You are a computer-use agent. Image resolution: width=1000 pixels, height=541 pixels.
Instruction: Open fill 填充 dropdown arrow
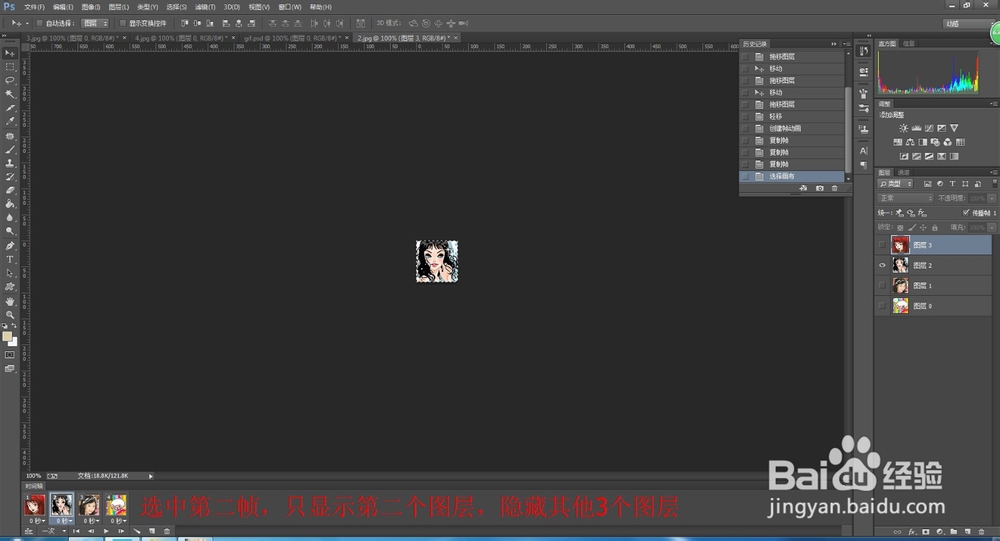pyautogui.click(x=992, y=227)
